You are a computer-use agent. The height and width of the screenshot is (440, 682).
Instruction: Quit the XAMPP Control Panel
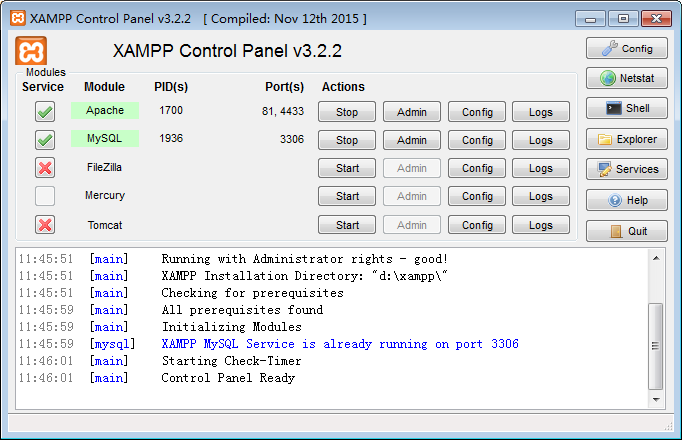(x=626, y=231)
